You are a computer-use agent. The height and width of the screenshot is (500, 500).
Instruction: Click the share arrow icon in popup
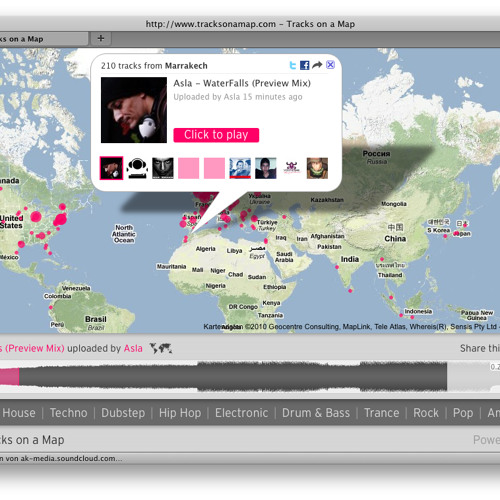tap(317, 65)
